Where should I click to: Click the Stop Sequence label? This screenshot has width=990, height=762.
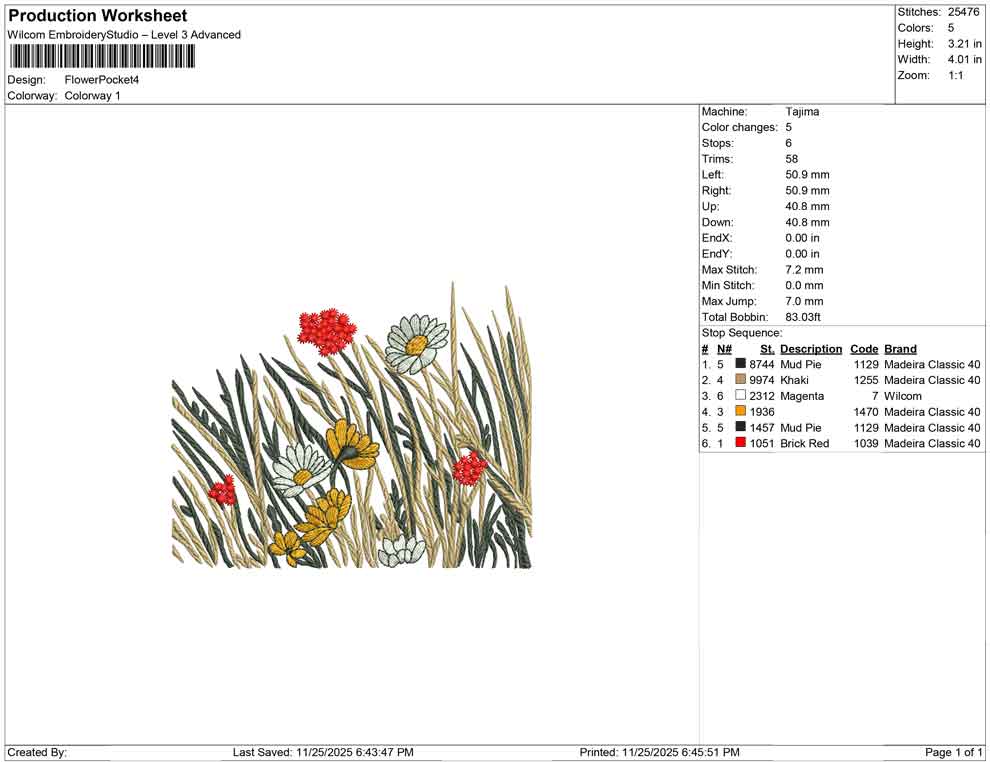click(x=742, y=333)
